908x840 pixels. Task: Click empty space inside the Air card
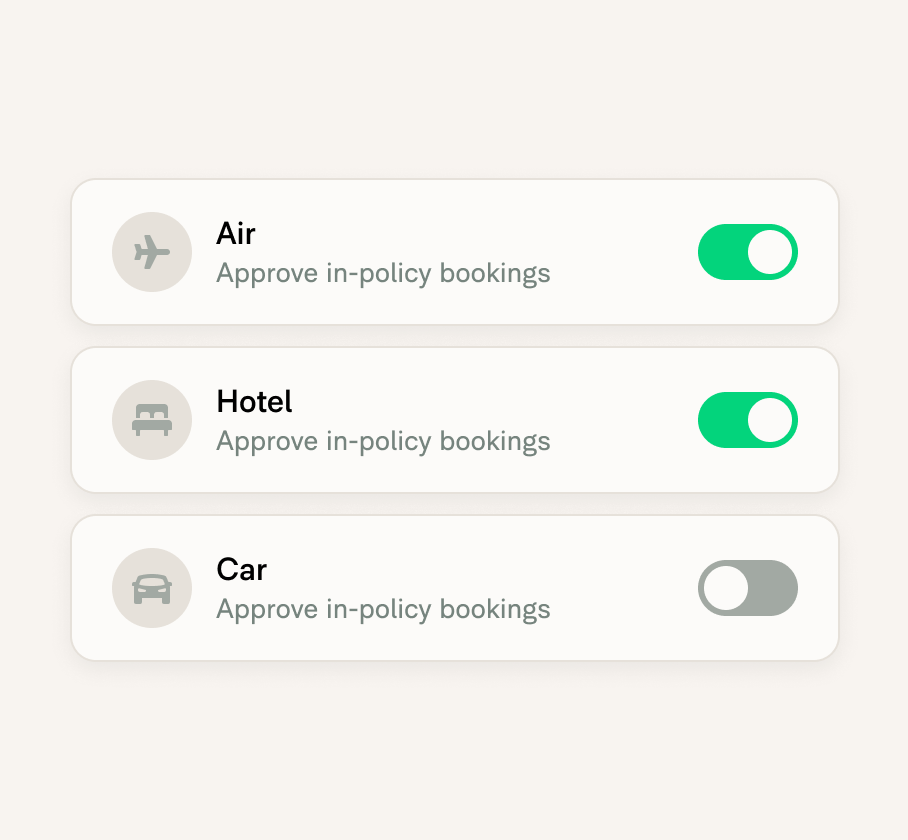[623, 252]
